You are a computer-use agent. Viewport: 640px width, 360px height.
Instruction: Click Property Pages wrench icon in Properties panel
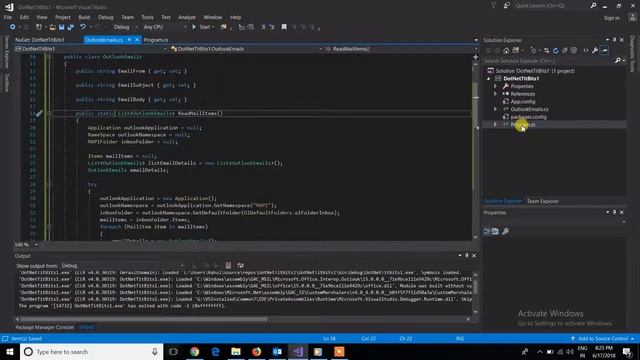(505, 231)
